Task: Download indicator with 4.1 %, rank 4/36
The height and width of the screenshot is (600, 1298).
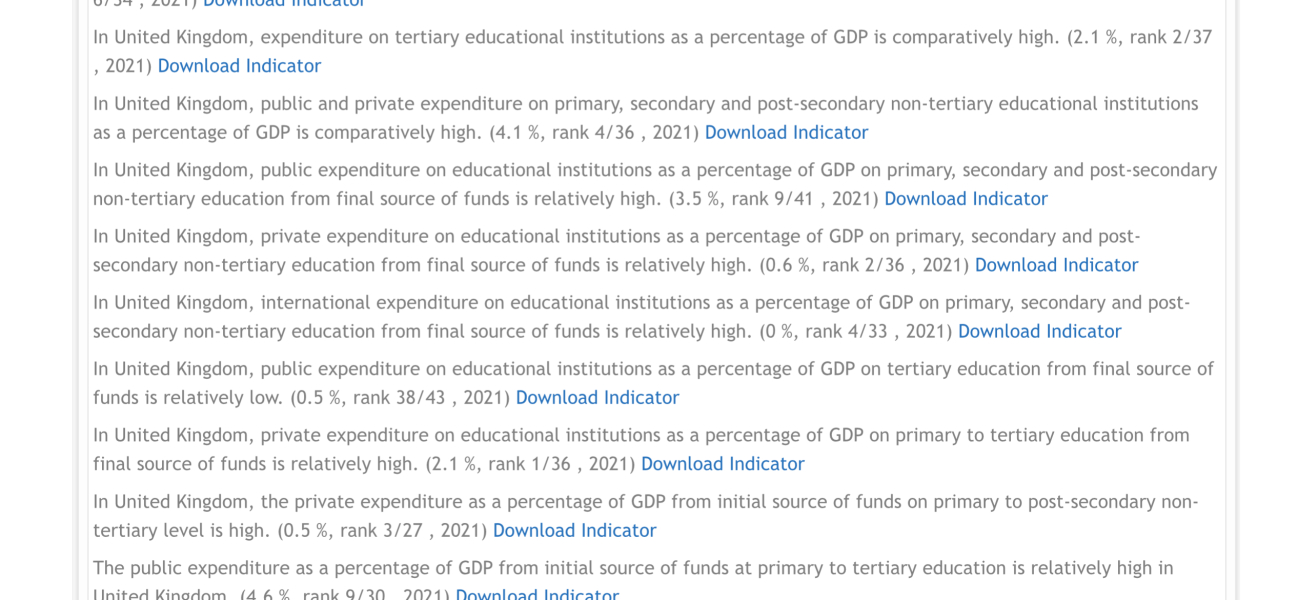Action: pyautogui.click(x=786, y=132)
